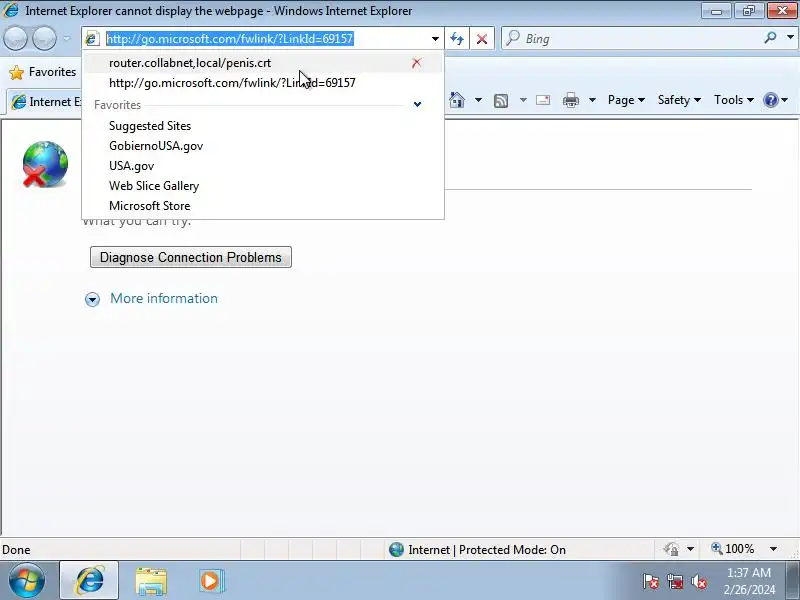Open the Windows Start orb
The height and width of the screenshot is (600, 800).
[26, 580]
